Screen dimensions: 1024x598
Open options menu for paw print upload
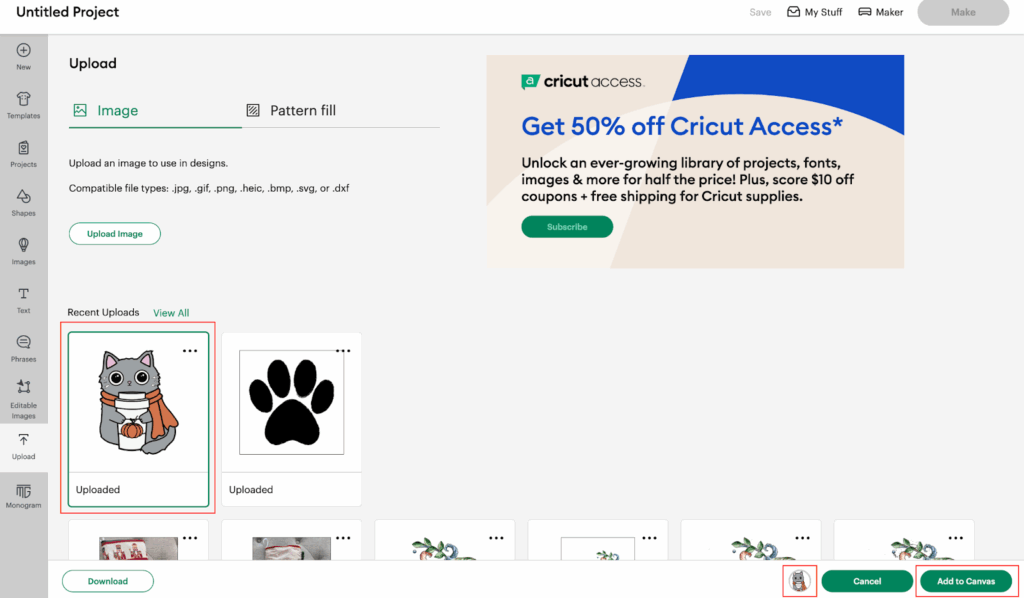(343, 351)
